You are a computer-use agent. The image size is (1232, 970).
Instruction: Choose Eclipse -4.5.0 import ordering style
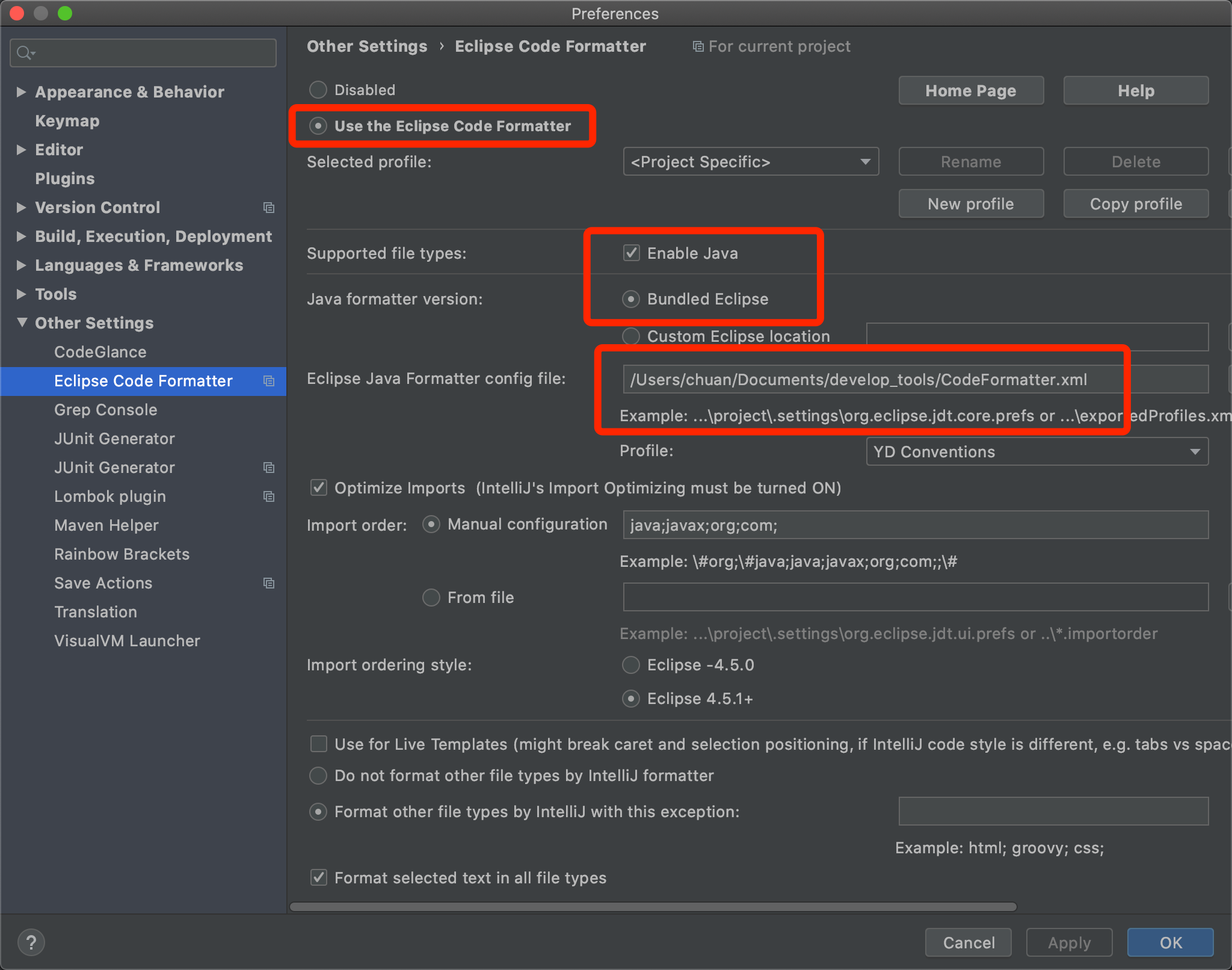point(630,665)
